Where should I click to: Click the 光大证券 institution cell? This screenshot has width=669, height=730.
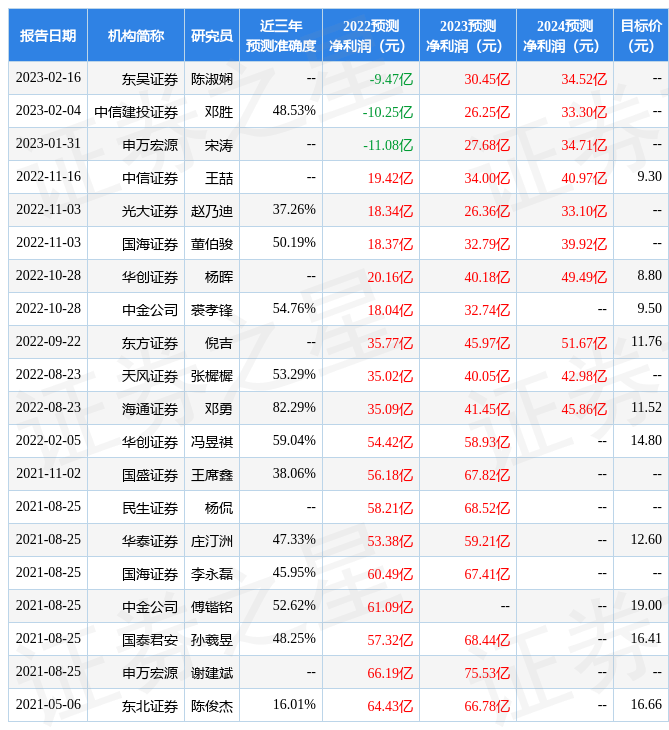(x=150, y=210)
